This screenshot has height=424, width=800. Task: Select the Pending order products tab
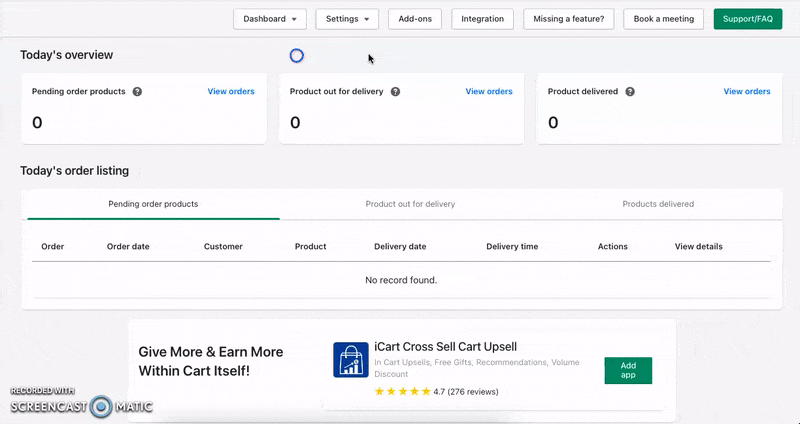coord(153,204)
